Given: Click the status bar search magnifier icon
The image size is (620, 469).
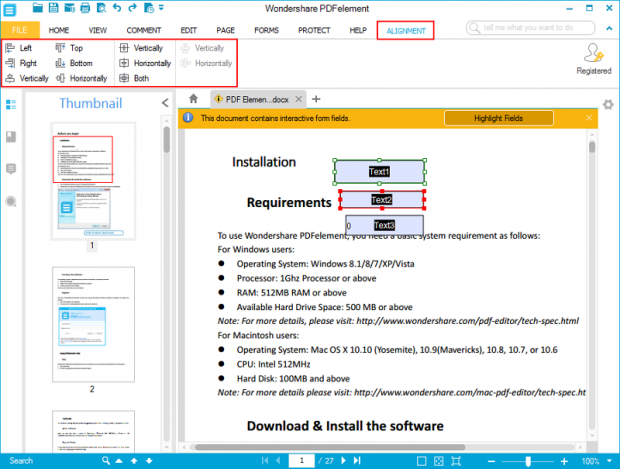Looking at the screenshot, I should point(106,461).
